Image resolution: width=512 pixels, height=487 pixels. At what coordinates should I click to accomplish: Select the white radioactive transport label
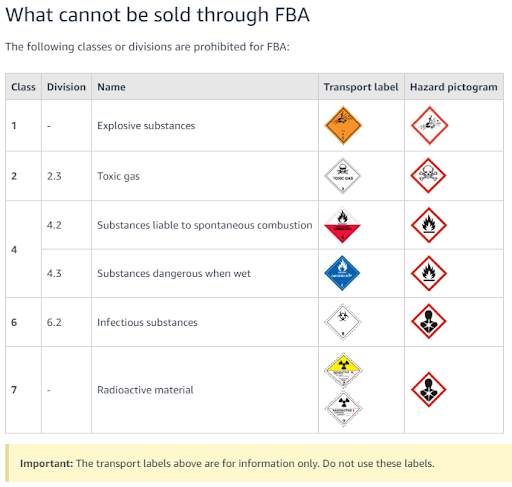343,409
